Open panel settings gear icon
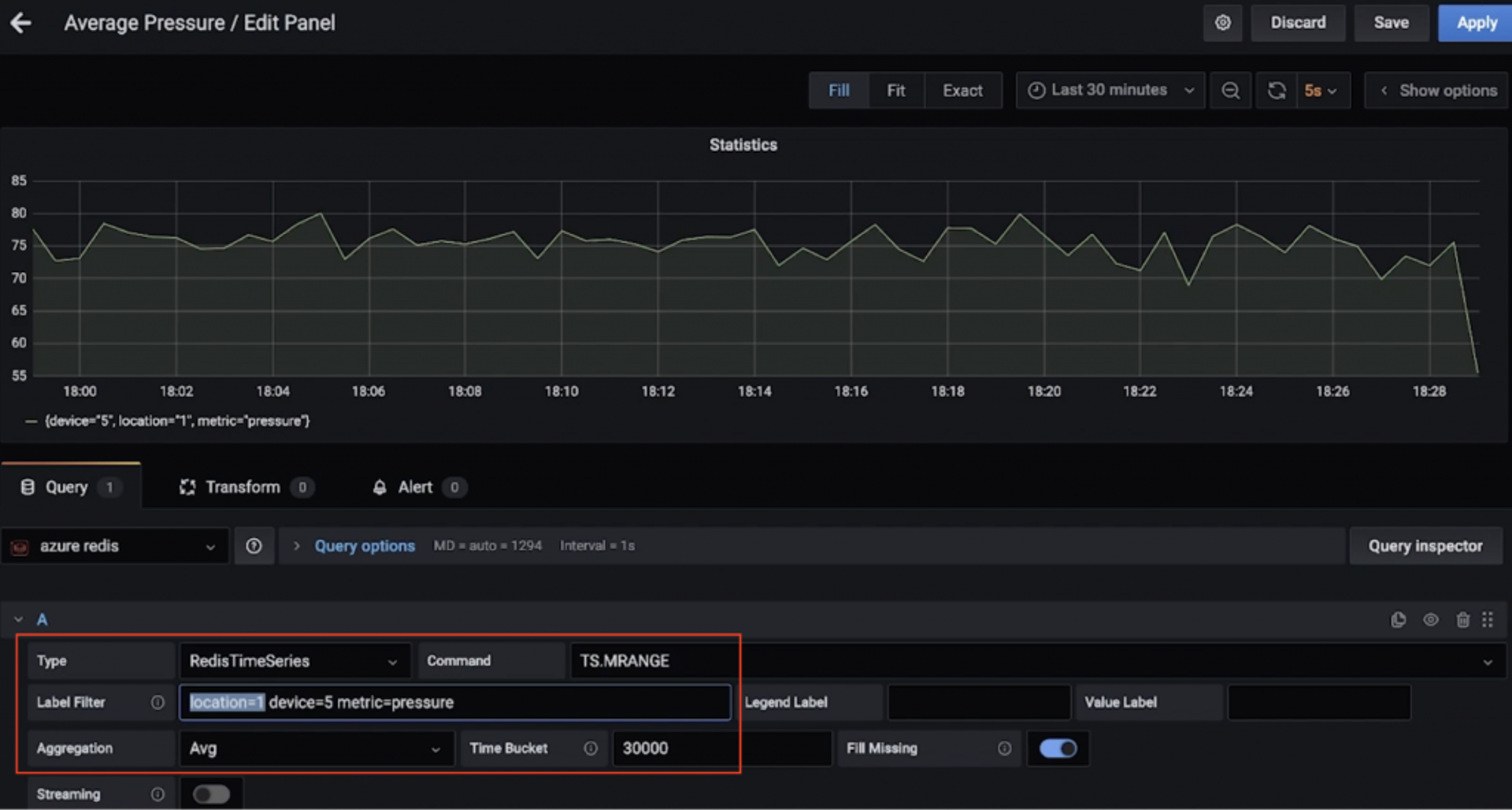The image size is (1512, 810). (1222, 23)
